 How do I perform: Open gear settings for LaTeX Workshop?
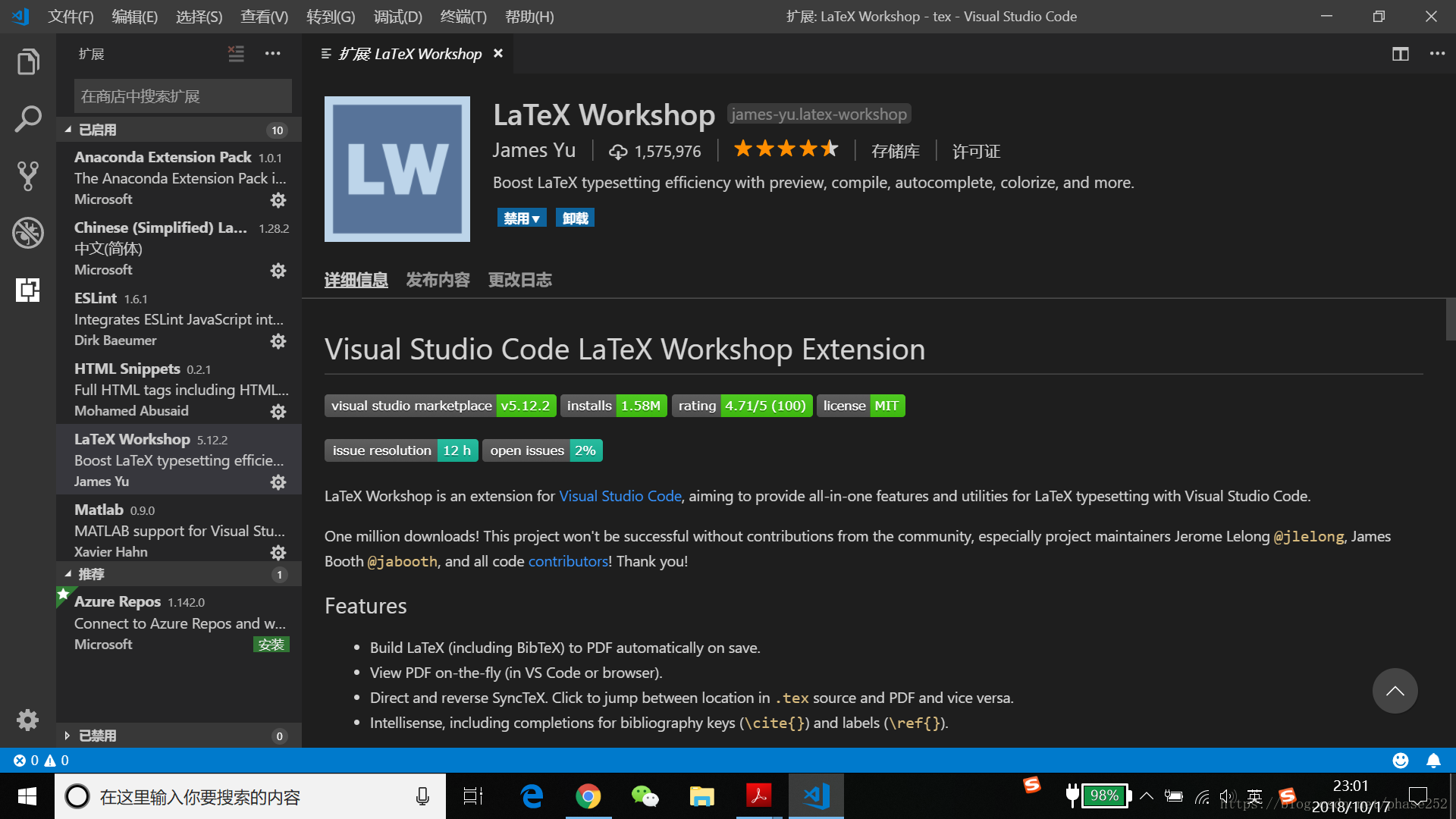(x=278, y=482)
